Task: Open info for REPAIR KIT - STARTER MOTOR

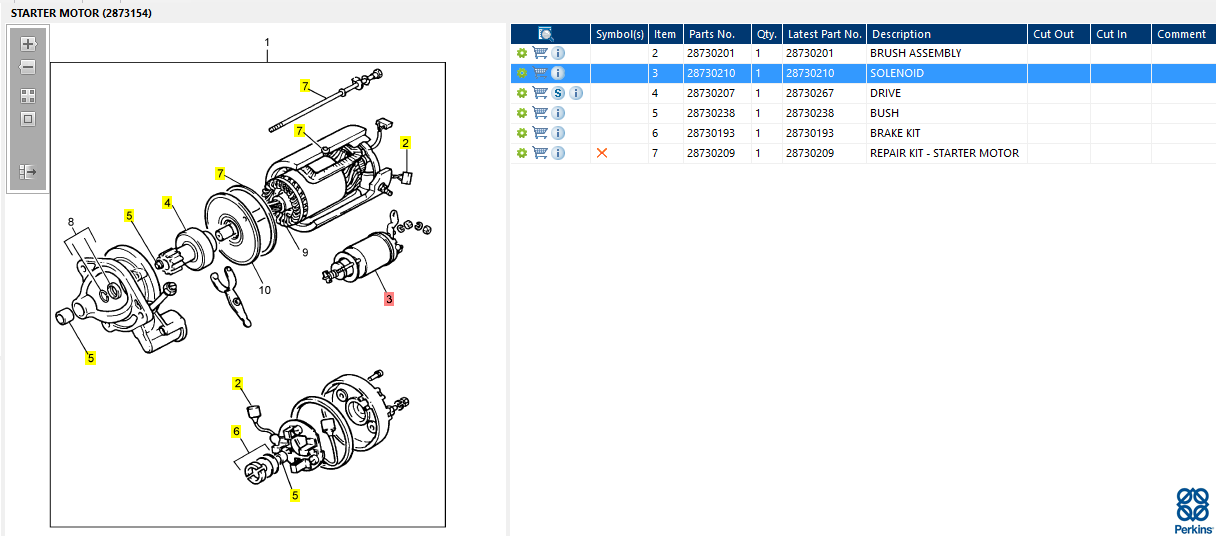Action: (x=558, y=153)
